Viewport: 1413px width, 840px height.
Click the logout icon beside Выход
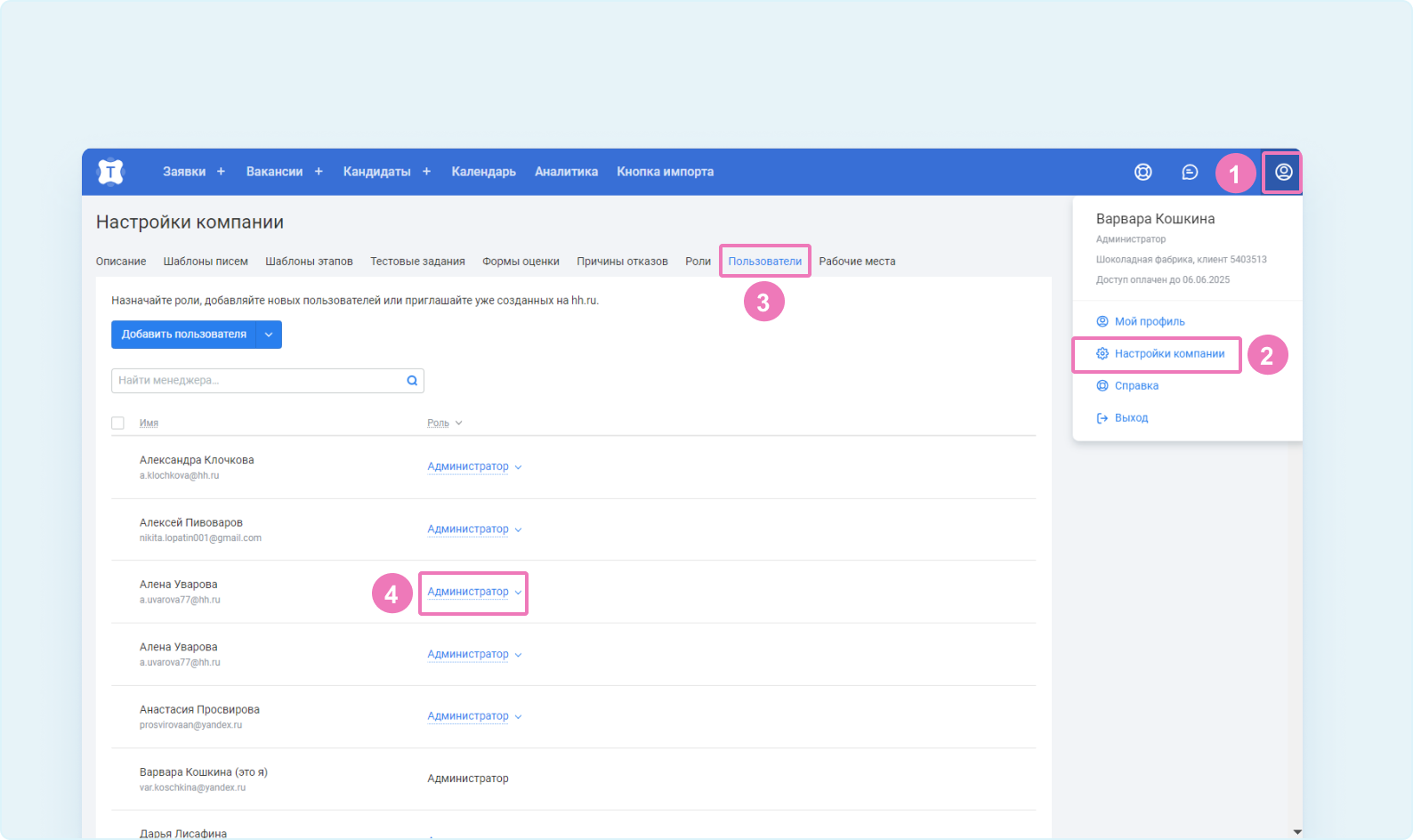point(1102,417)
